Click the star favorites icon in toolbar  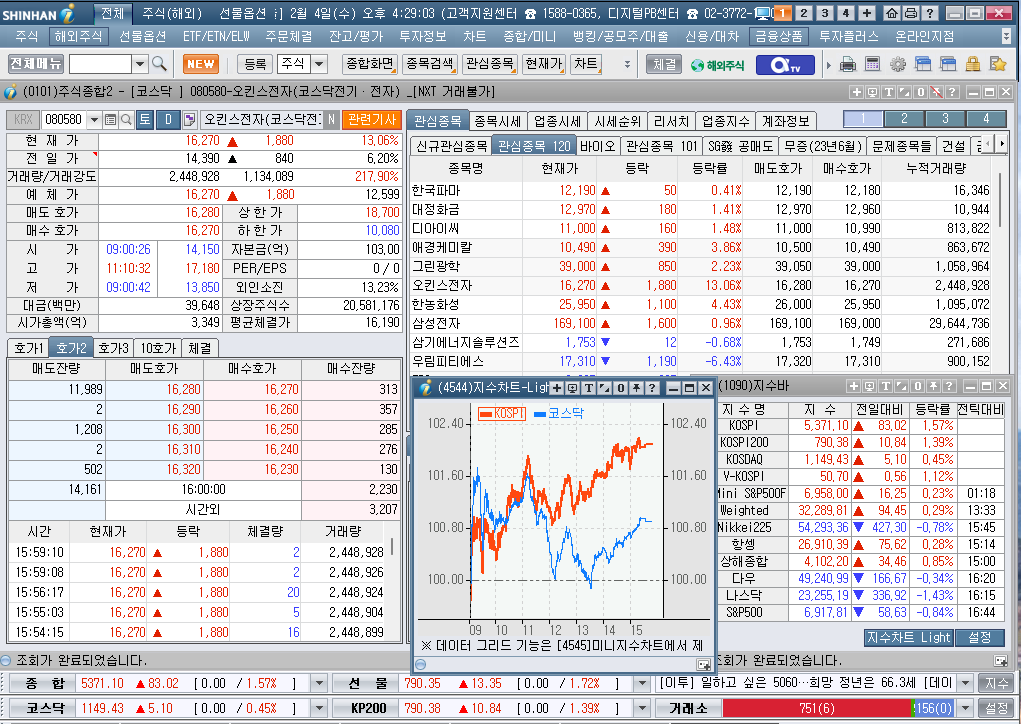coord(998,64)
